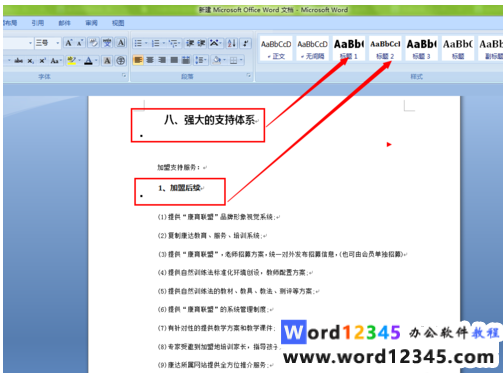Click the Change Case Aa icon

point(55,61)
